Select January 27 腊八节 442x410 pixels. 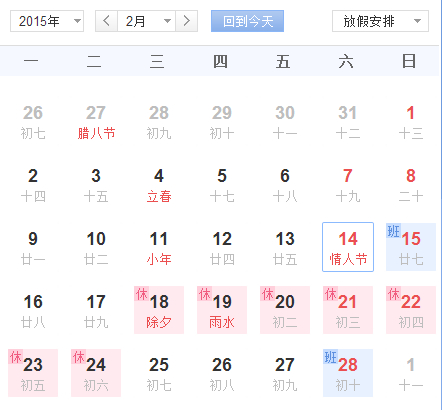tap(96, 121)
